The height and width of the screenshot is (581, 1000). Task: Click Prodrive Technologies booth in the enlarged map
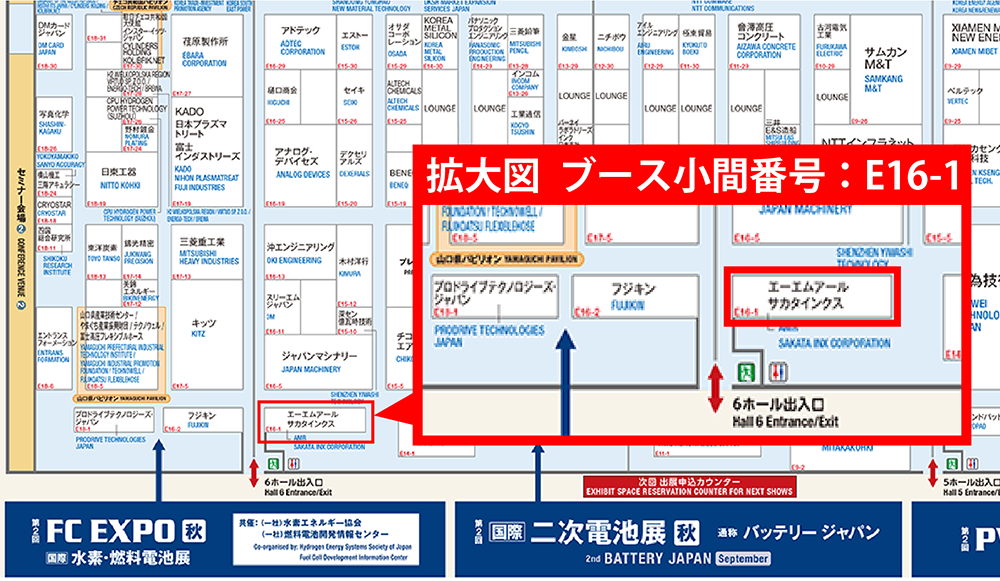coord(494,297)
